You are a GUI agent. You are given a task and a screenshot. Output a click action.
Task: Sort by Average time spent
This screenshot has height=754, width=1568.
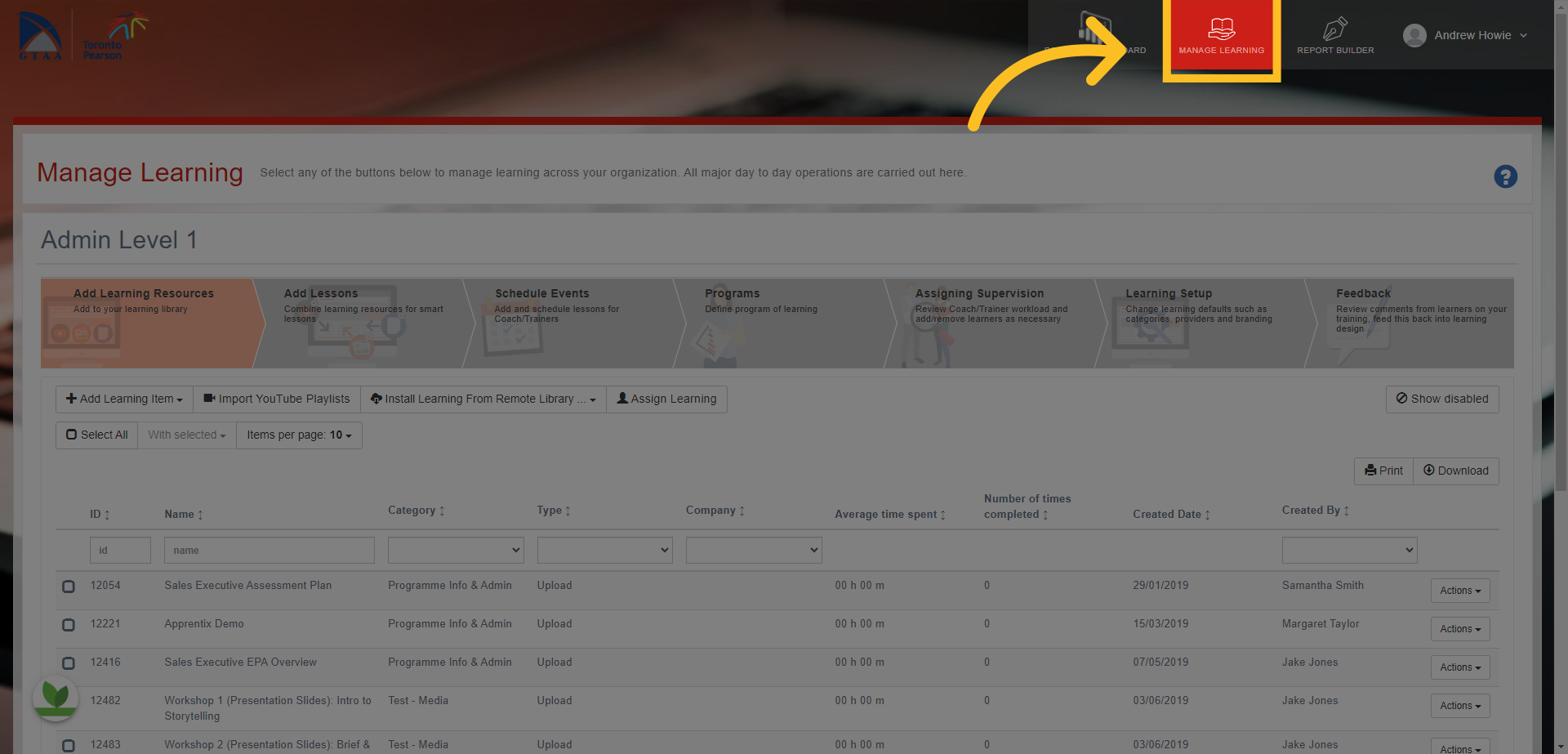(x=942, y=515)
